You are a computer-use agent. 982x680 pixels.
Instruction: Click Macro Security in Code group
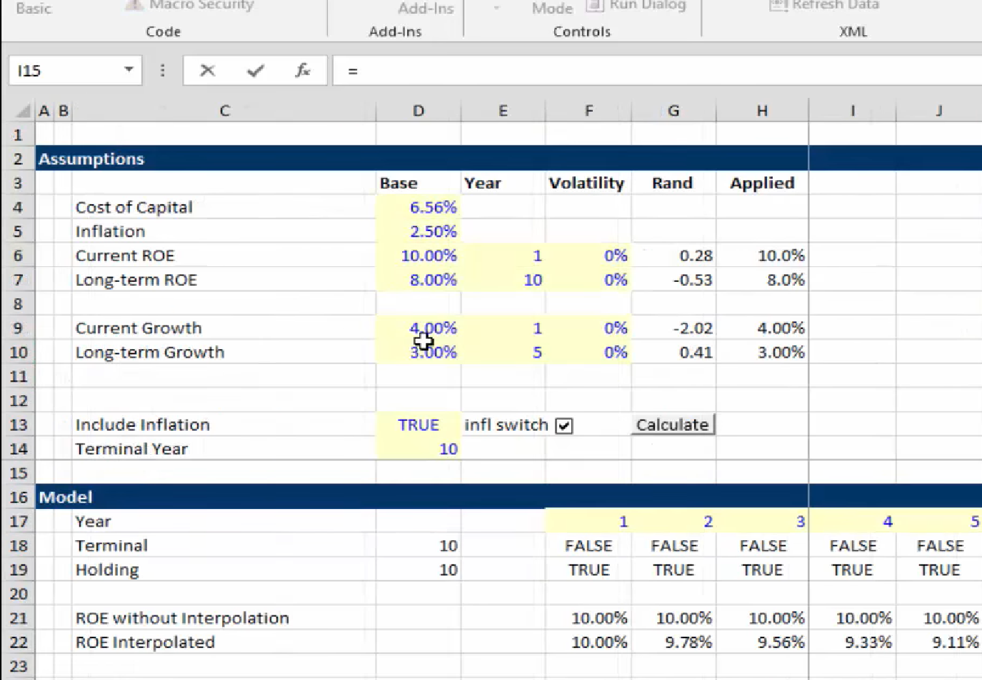tap(190, 6)
